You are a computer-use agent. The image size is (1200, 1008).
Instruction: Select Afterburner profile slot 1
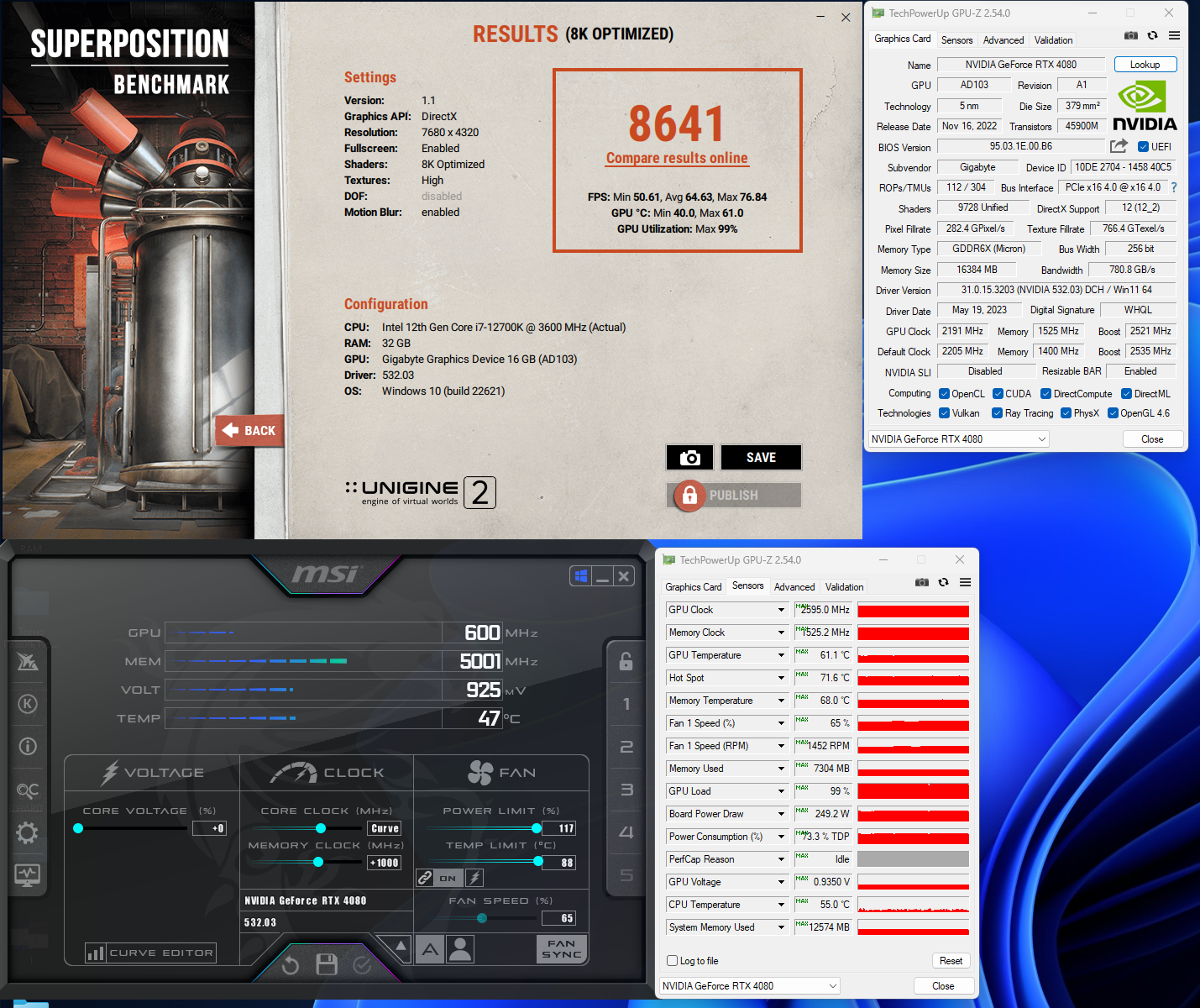626,704
